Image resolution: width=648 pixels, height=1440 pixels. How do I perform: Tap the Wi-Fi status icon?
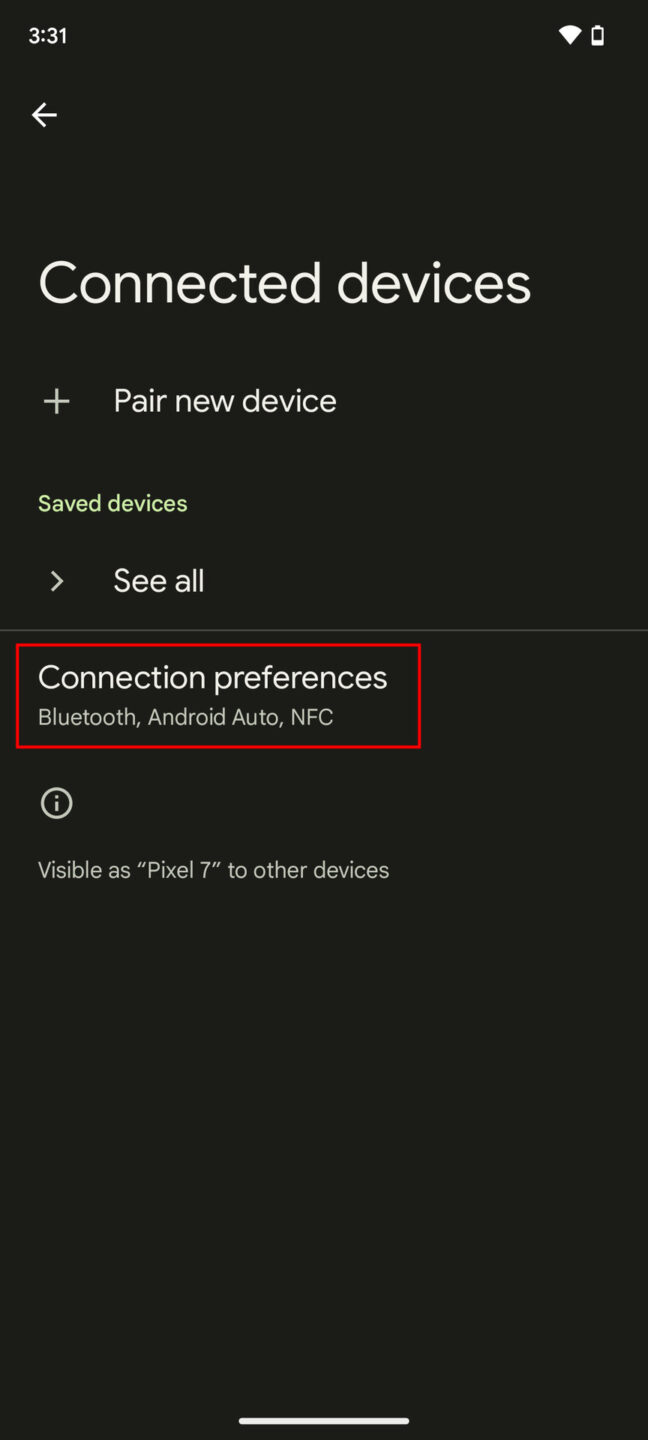pyautogui.click(x=567, y=34)
